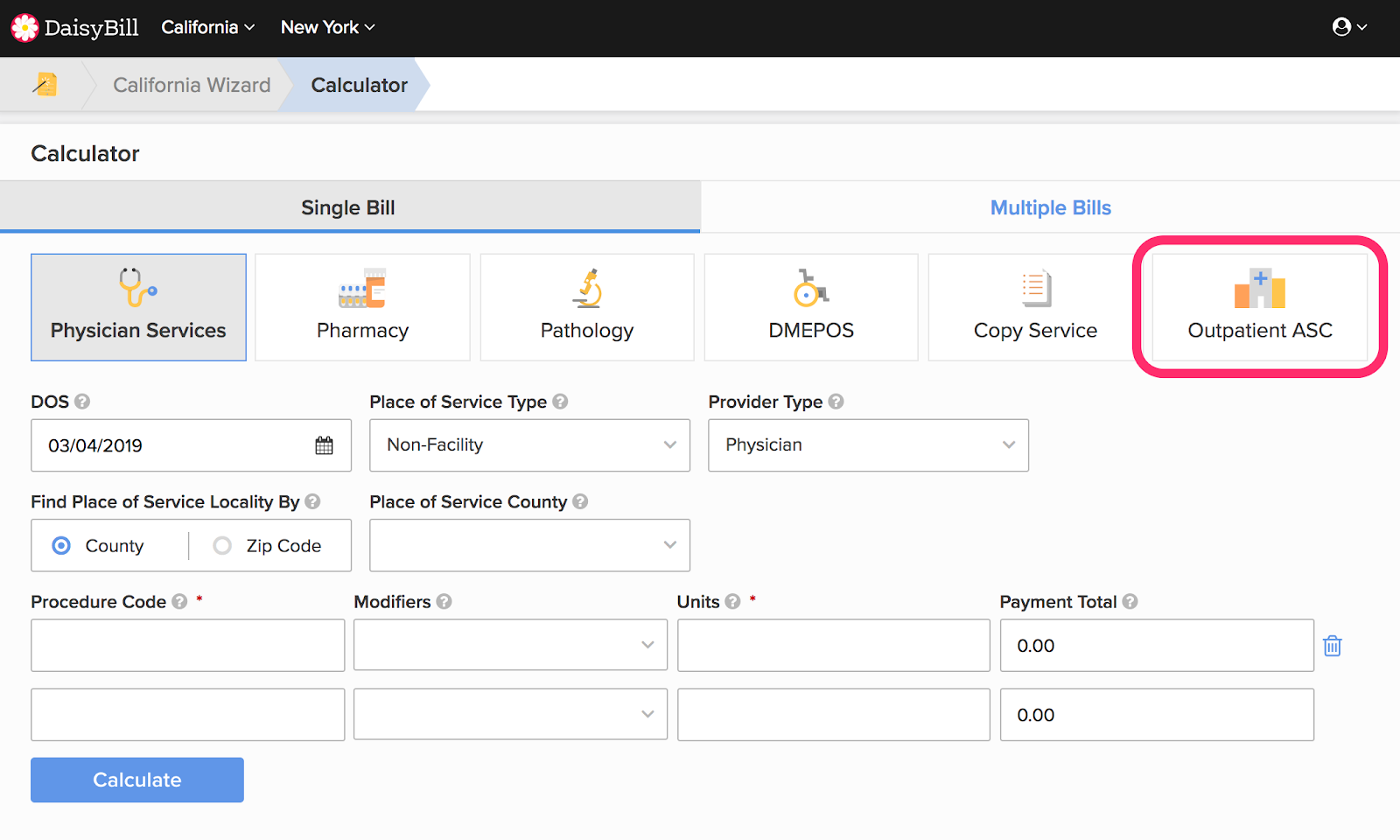Click the first Payment Total field
This screenshot has width=1400, height=840.
(x=1157, y=645)
